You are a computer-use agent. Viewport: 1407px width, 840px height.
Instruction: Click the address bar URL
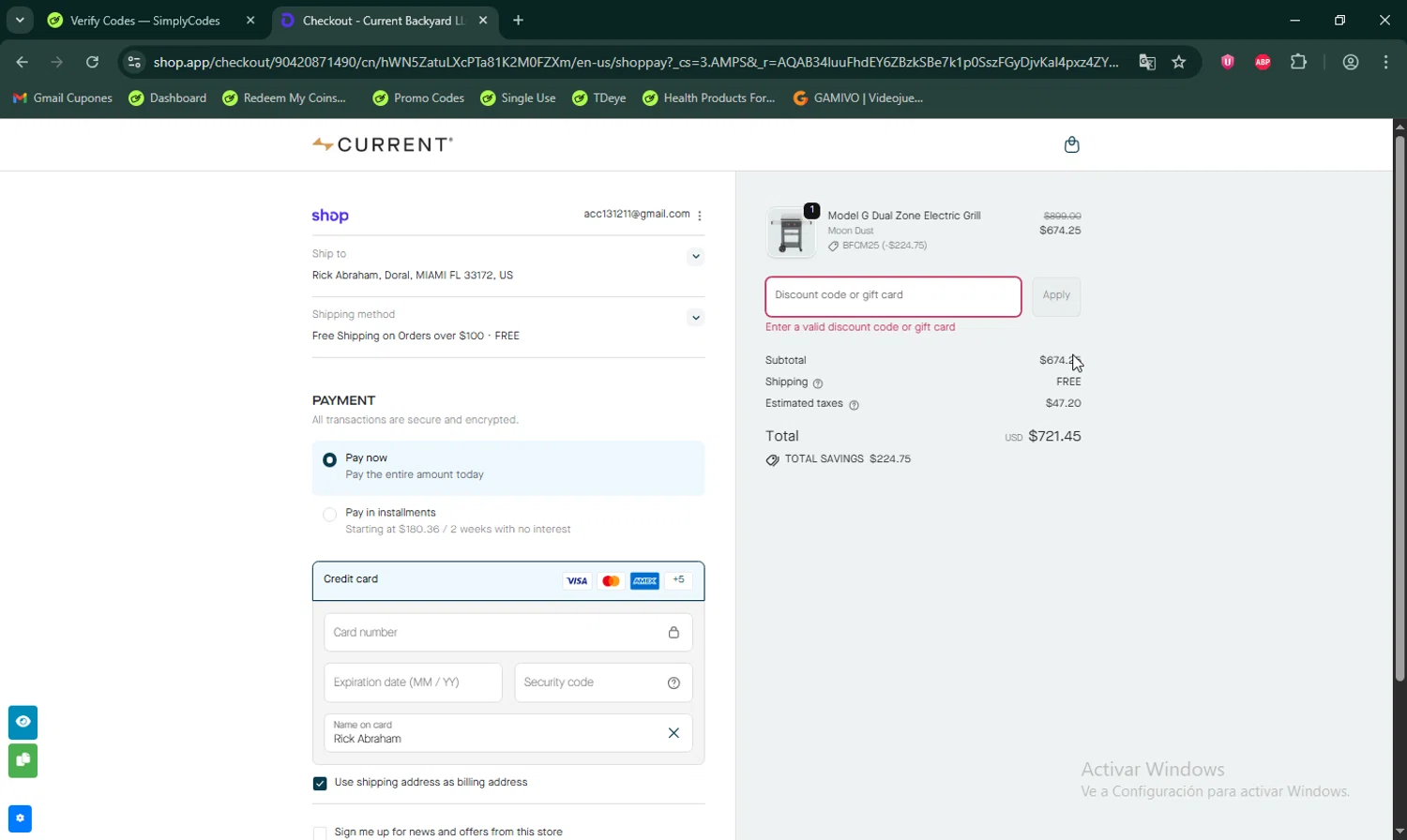636,62
